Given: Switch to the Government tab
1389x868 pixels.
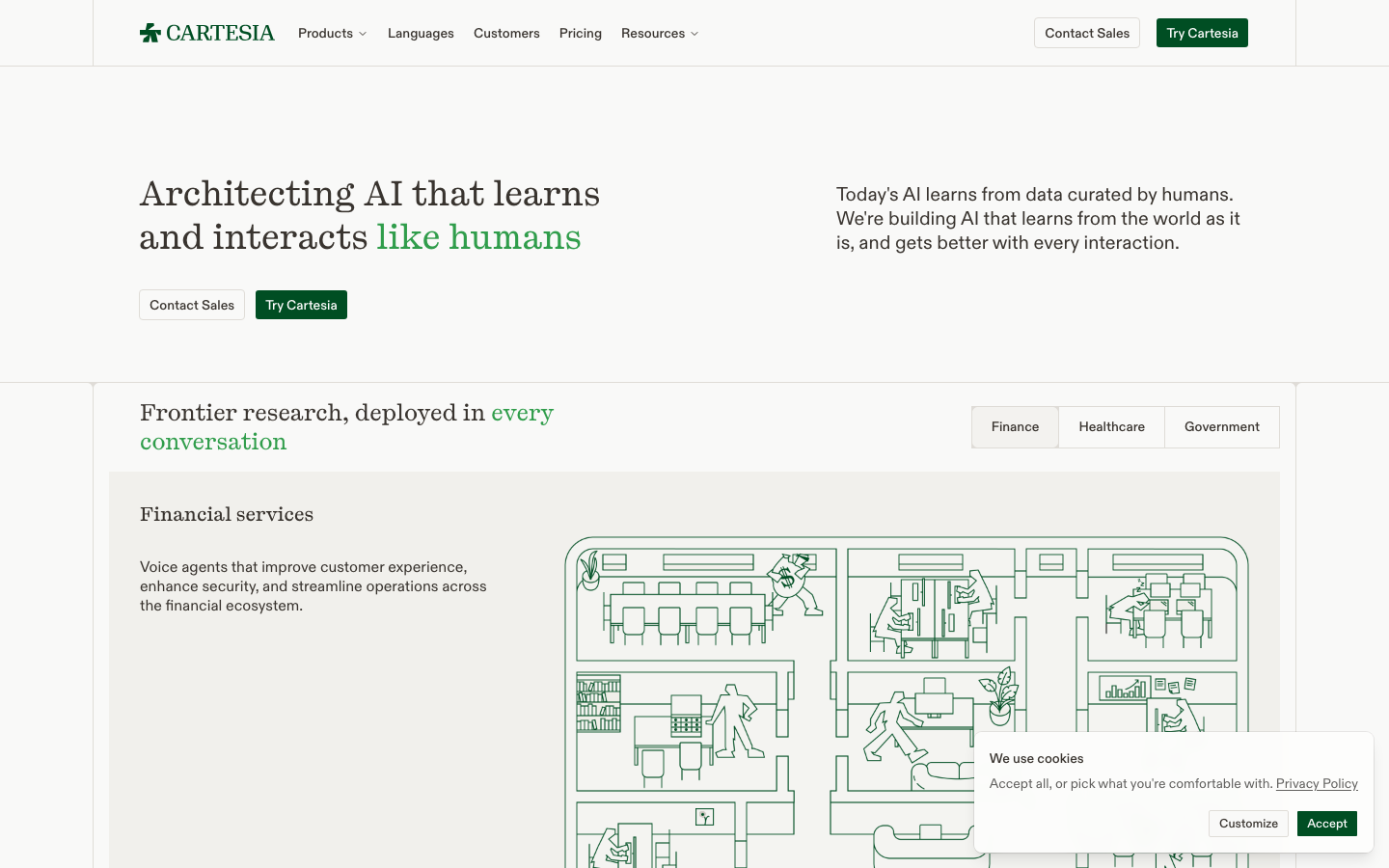Looking at the screenshot, I should point(1222,427).
